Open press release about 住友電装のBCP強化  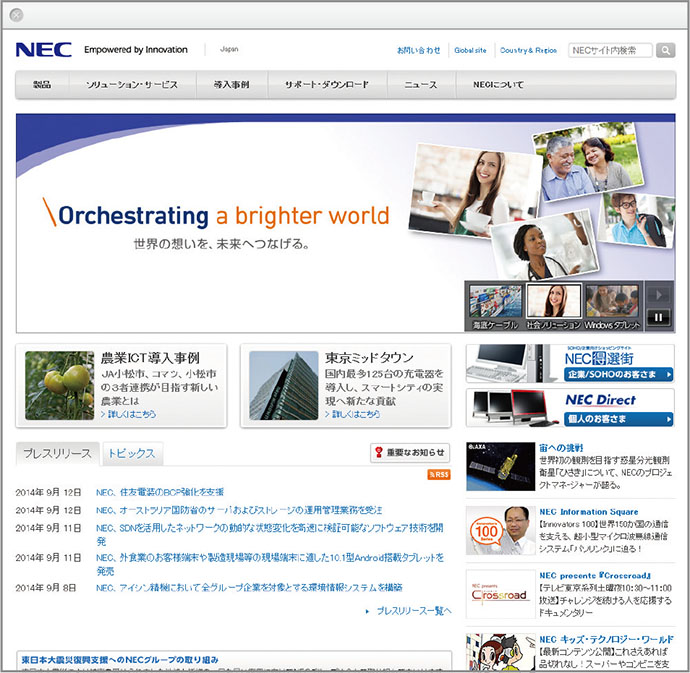click(x=160, y=492)
